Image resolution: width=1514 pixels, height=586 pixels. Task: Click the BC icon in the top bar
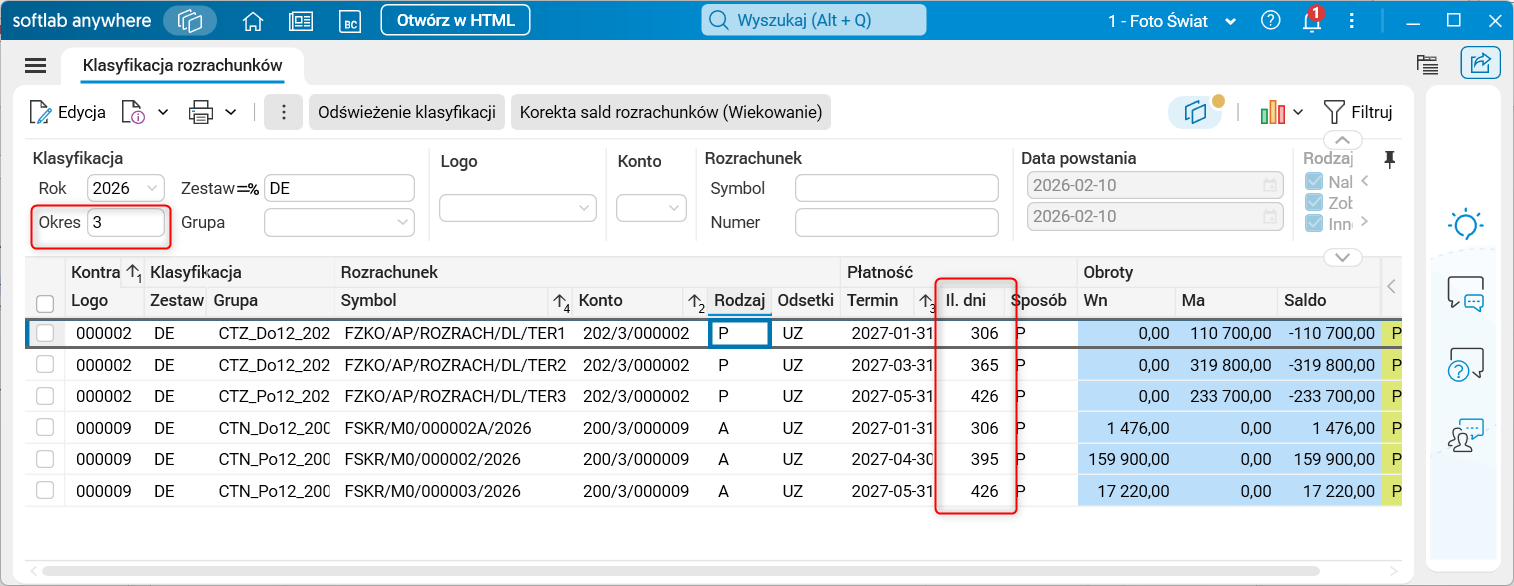349,20
